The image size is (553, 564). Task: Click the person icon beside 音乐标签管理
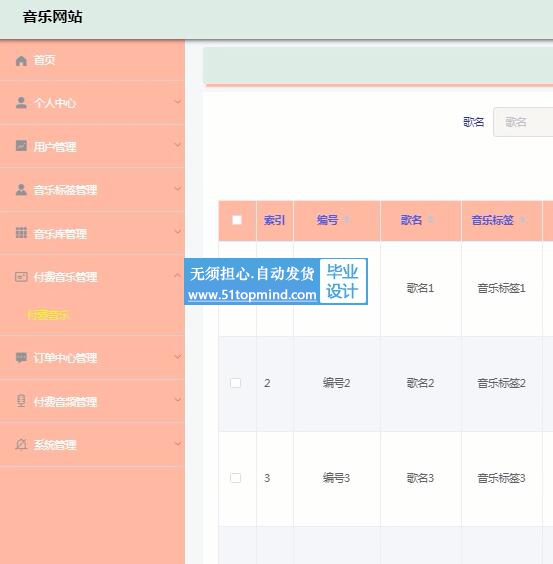[21, 190]
